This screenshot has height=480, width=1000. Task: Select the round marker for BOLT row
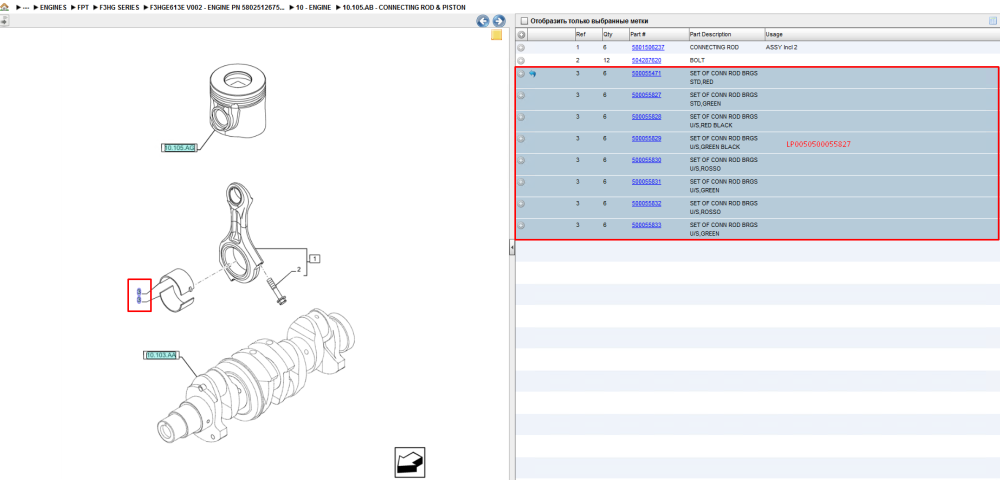pos(521,61)
